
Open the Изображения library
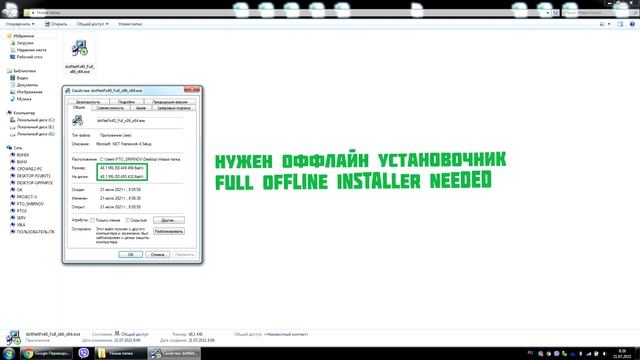coord(29,92)
